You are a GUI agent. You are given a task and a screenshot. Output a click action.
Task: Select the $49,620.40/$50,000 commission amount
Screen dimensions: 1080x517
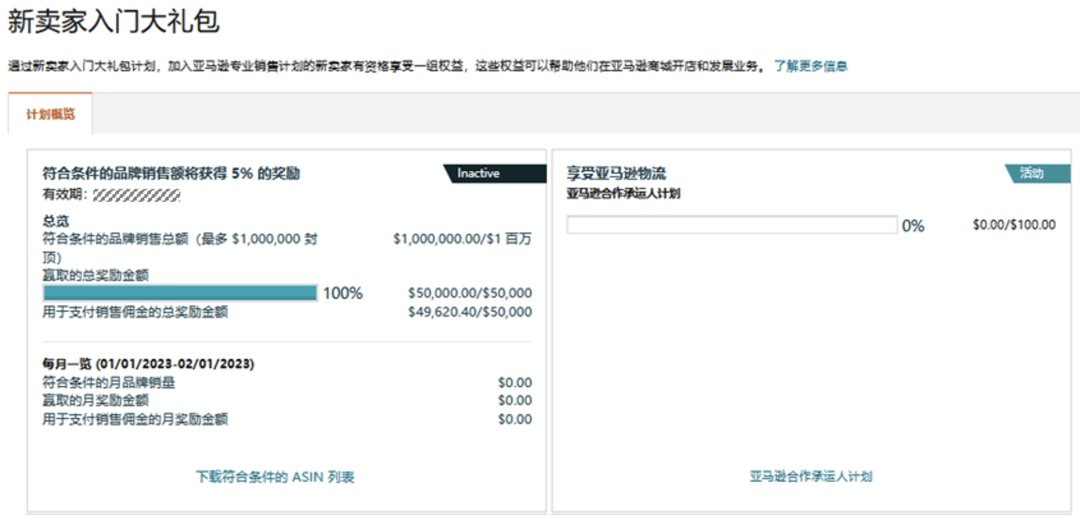(470, 312)
